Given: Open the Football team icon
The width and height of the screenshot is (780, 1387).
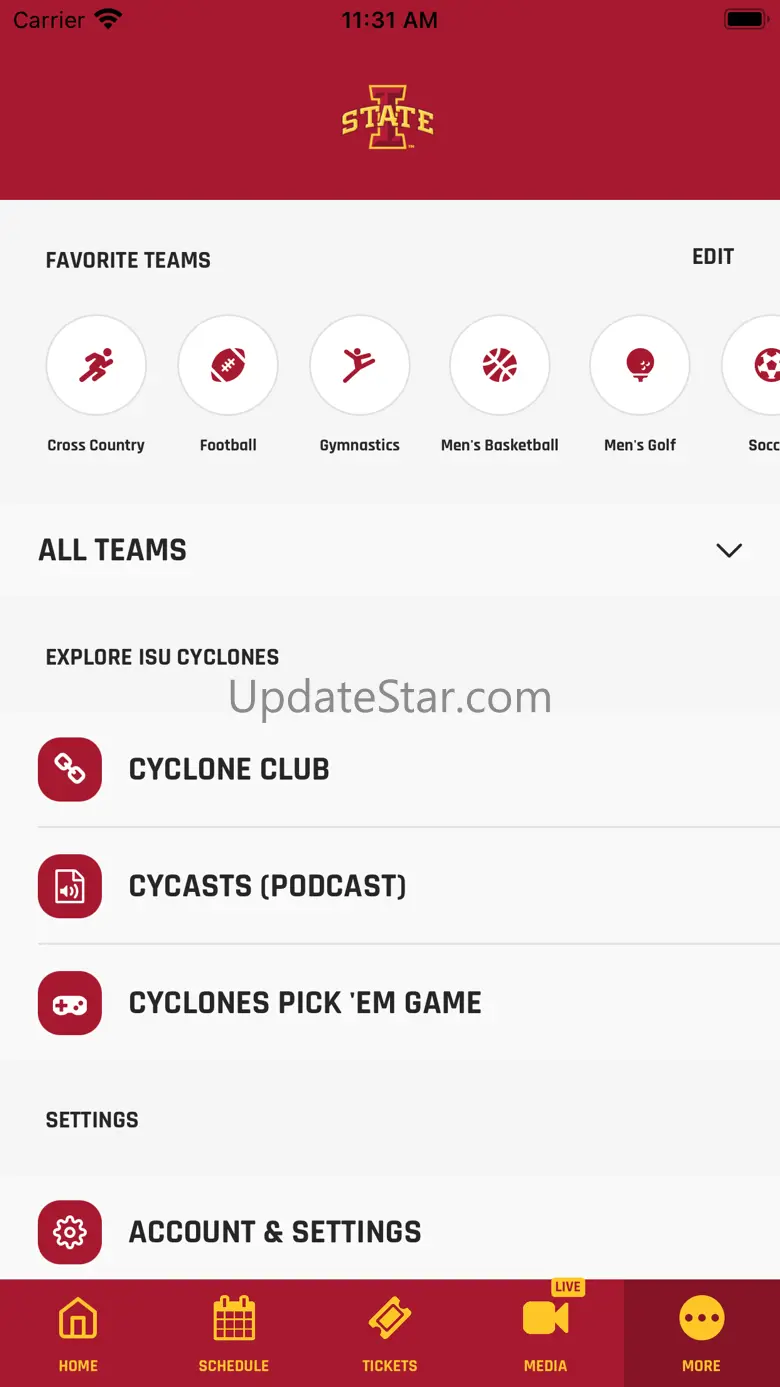Looking at the screenshot, I should 228,366.
